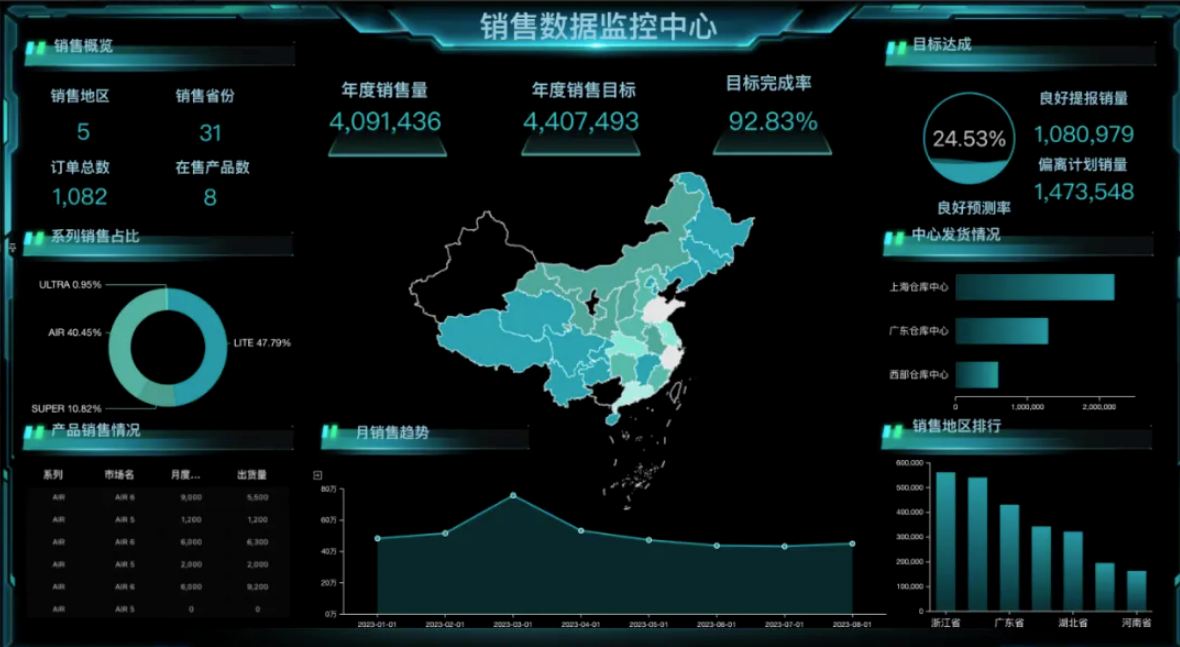Click the 浙江省 x-axis label
Image resolution: width=1180 pixels, height=647 pixels.
click(945, 623)
